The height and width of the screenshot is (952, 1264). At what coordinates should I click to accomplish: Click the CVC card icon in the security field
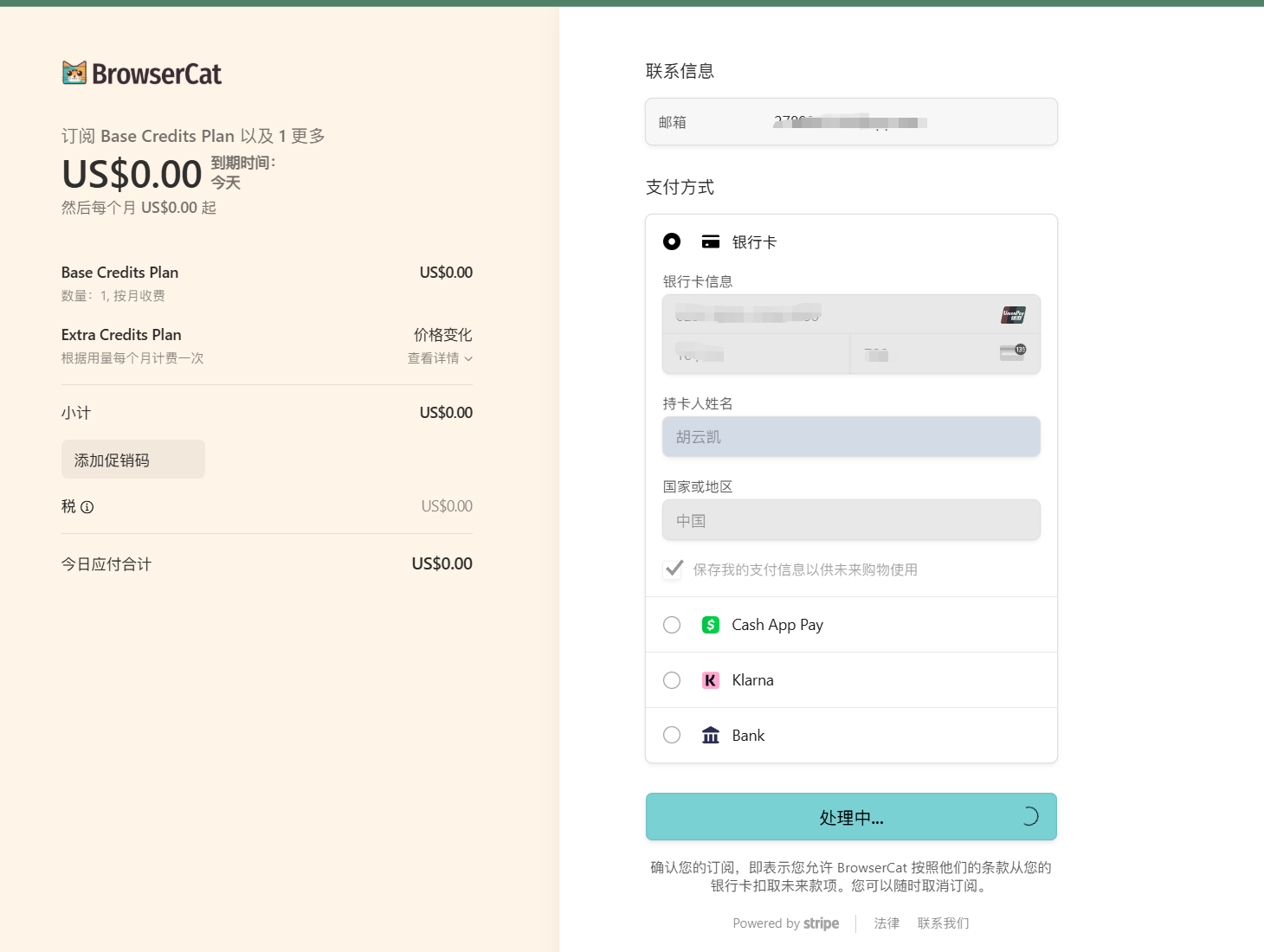1012,352
